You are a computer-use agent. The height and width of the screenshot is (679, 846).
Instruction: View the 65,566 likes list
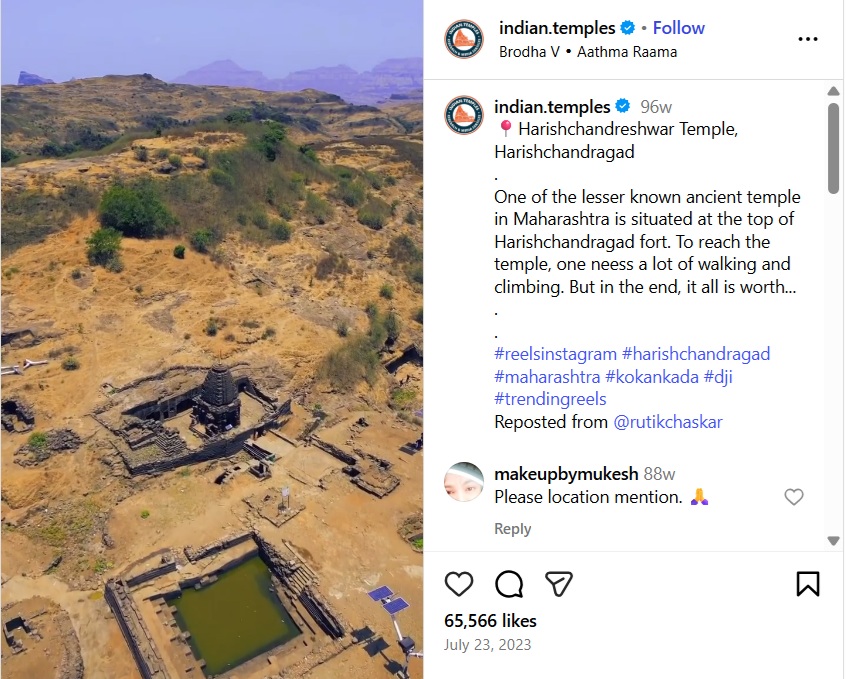pos(490,621)
